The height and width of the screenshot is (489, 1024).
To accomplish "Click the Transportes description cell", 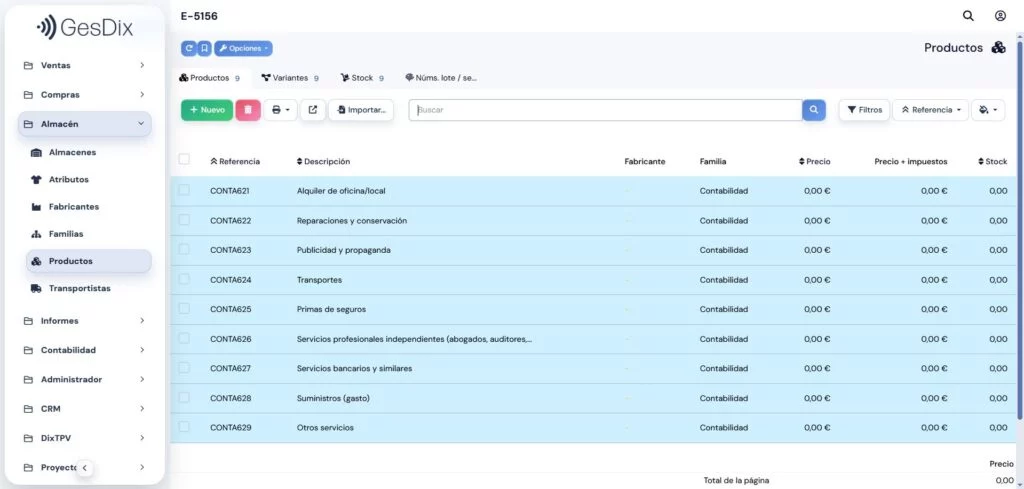I will (x=319, y=280).
